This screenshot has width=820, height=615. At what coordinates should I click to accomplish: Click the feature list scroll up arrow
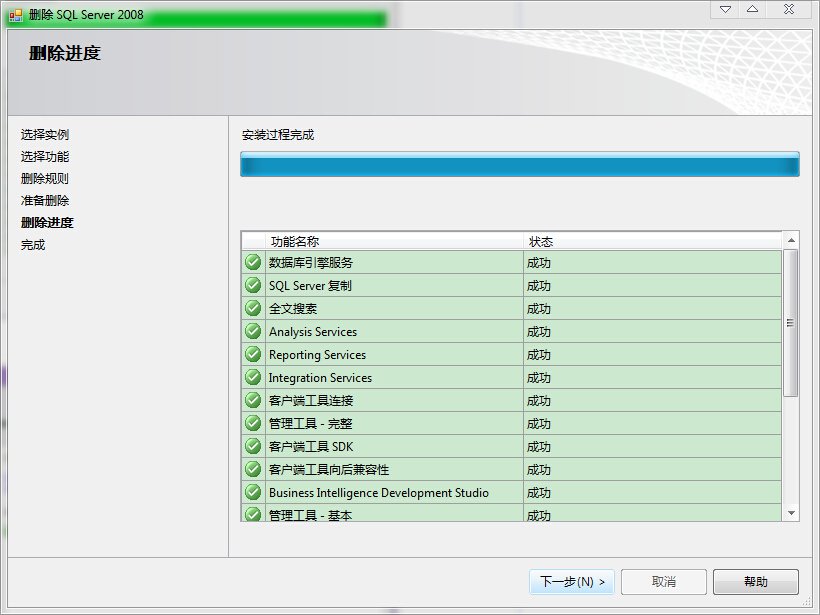coord(791,240)
